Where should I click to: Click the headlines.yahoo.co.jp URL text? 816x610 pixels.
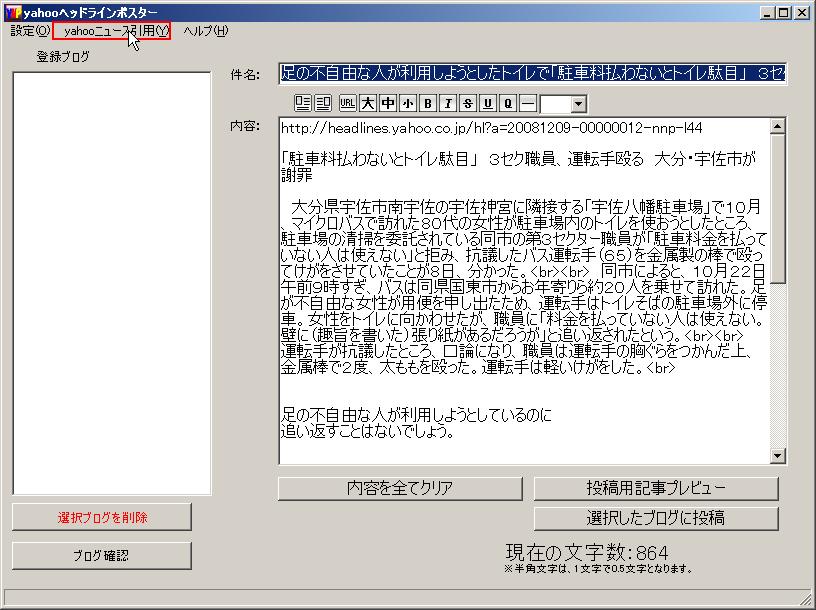point(491,128)
